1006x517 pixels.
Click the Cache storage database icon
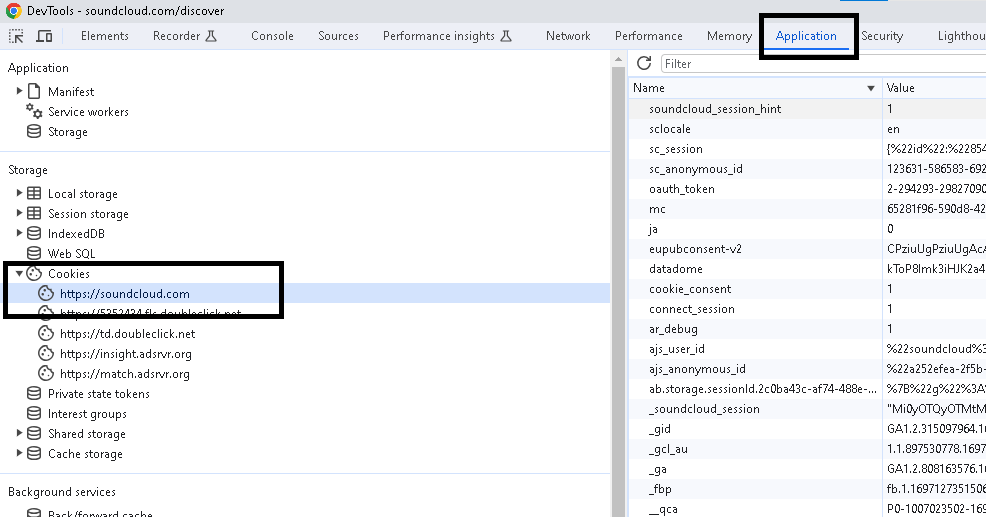(x=34, y=453)
